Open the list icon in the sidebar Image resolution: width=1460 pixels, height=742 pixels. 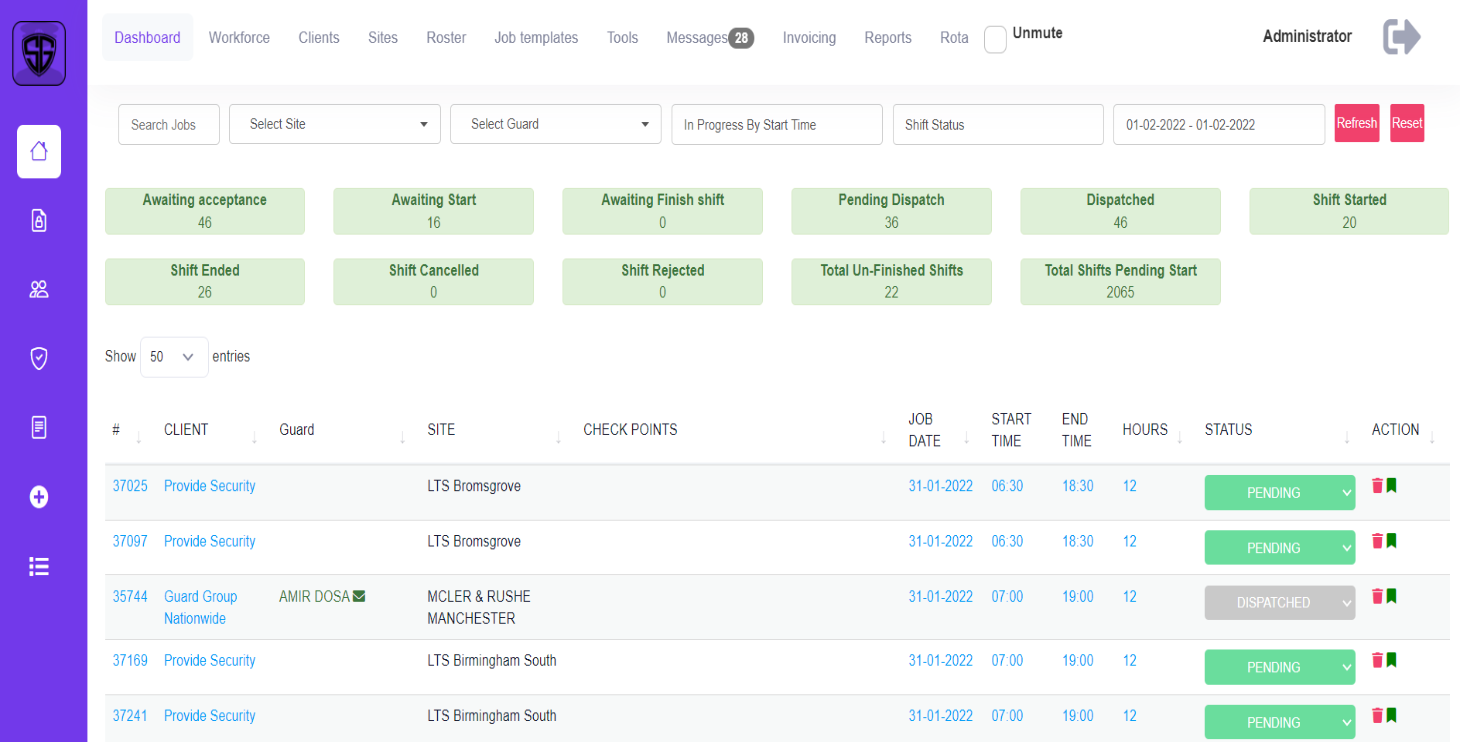(39, 567)
